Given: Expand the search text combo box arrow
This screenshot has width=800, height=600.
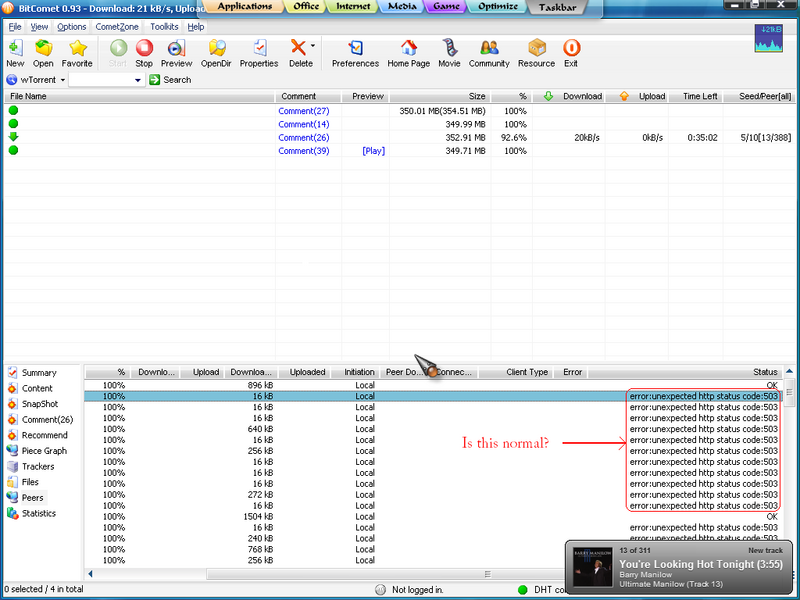Looking at the screenshot, I should (x=137, y=80).
